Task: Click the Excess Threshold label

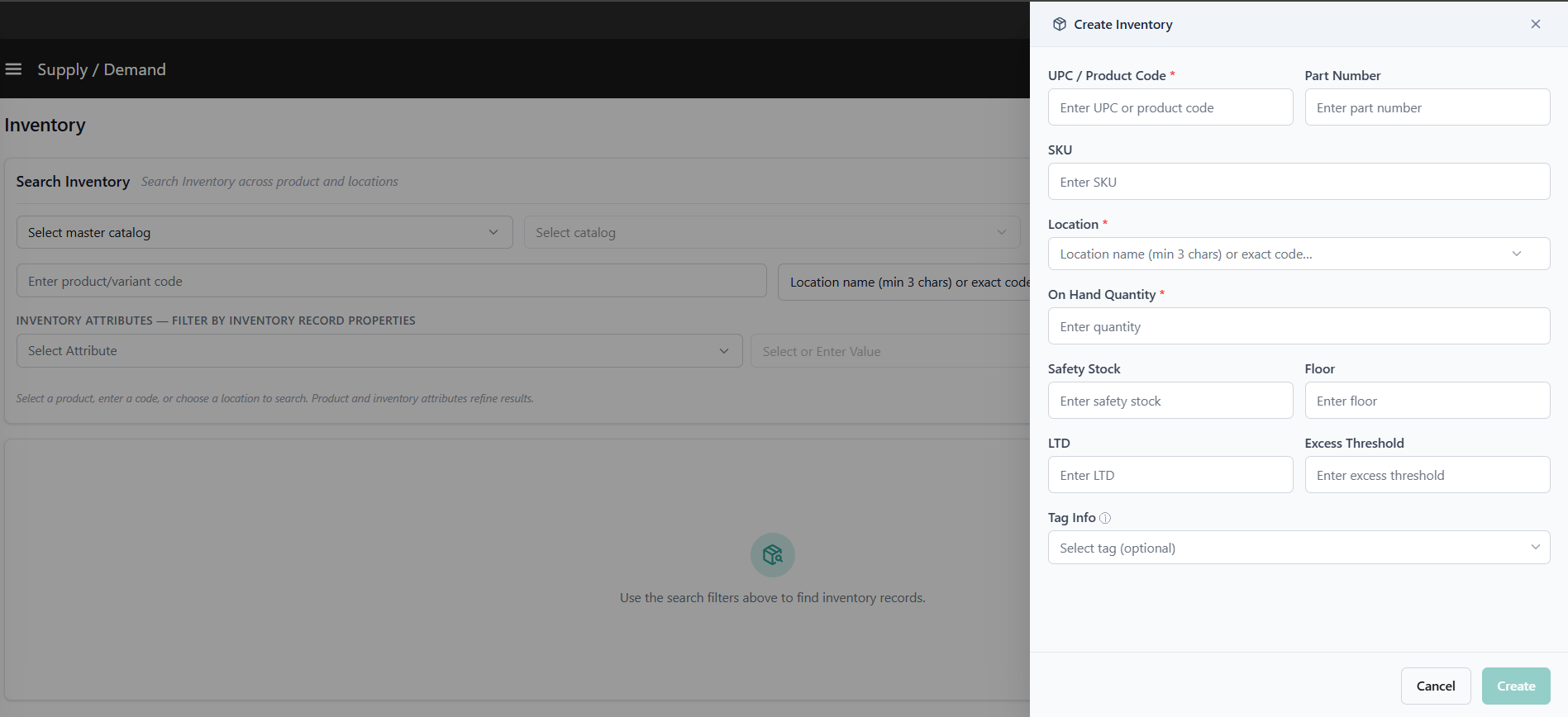Action: click(x=1354, y=443)
